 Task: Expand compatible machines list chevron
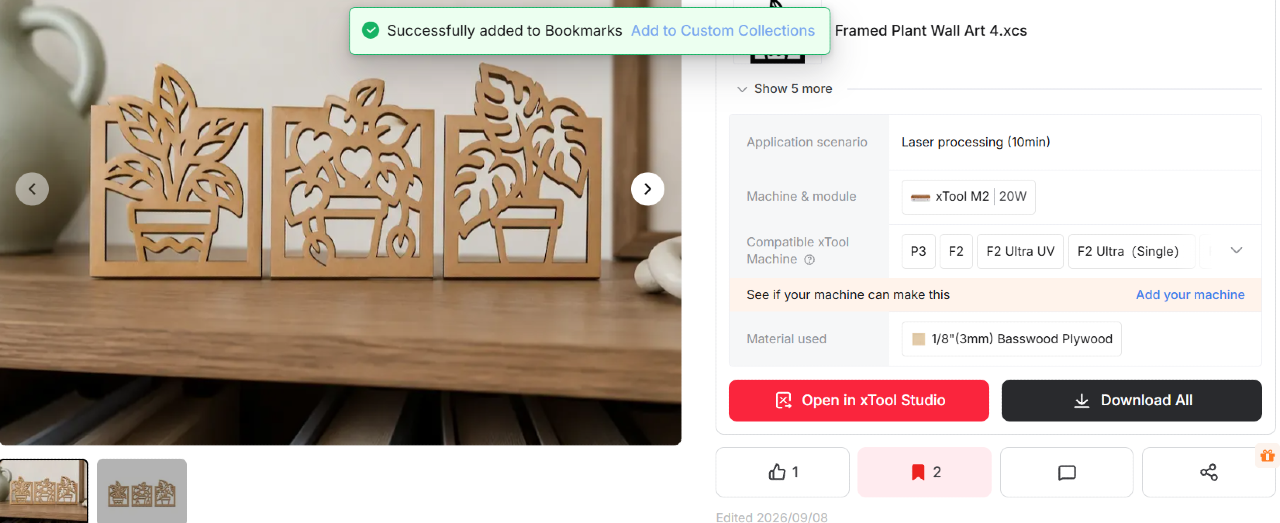(1236, 251)
